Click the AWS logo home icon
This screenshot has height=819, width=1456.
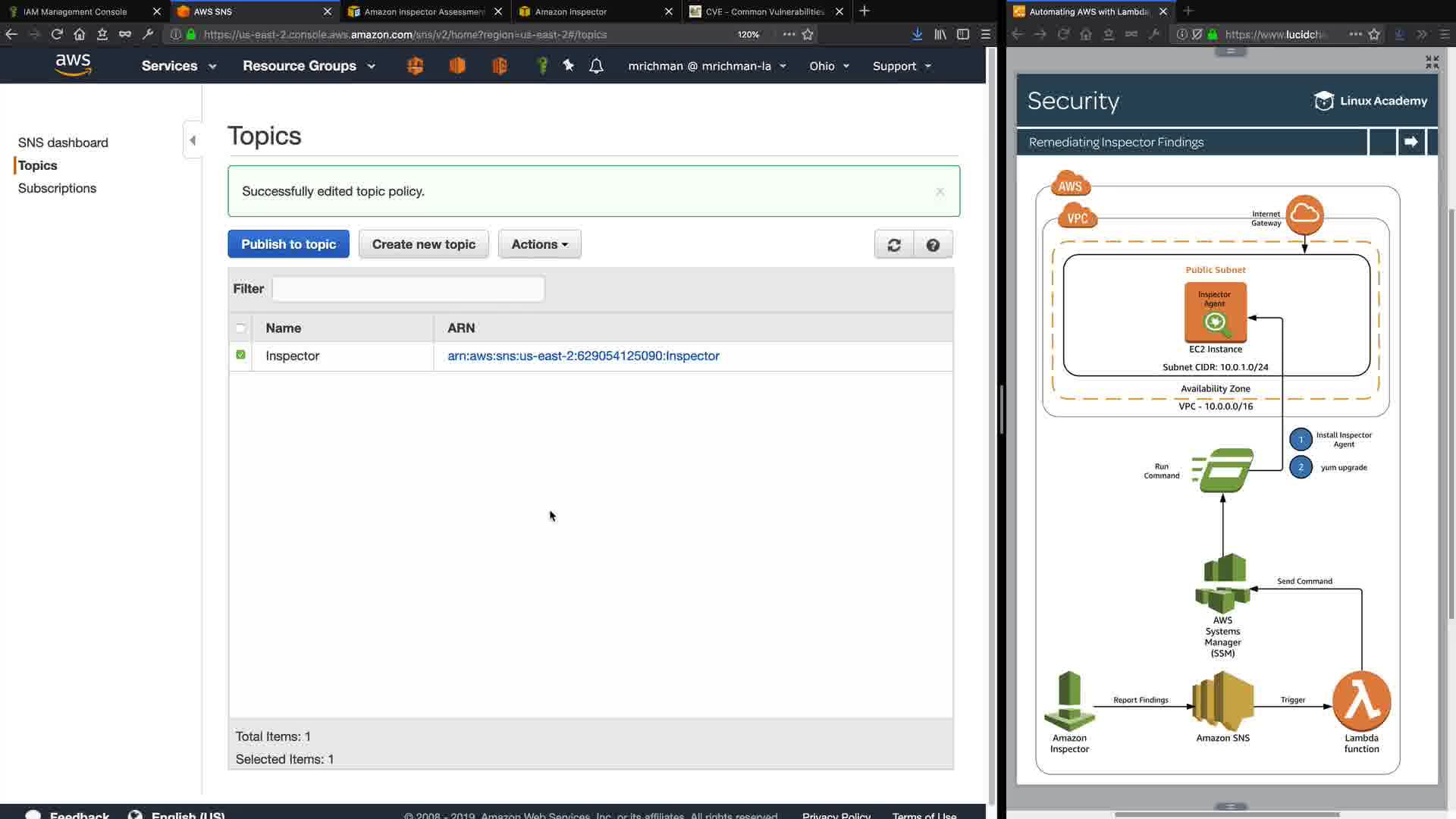(x=74, y=65)
